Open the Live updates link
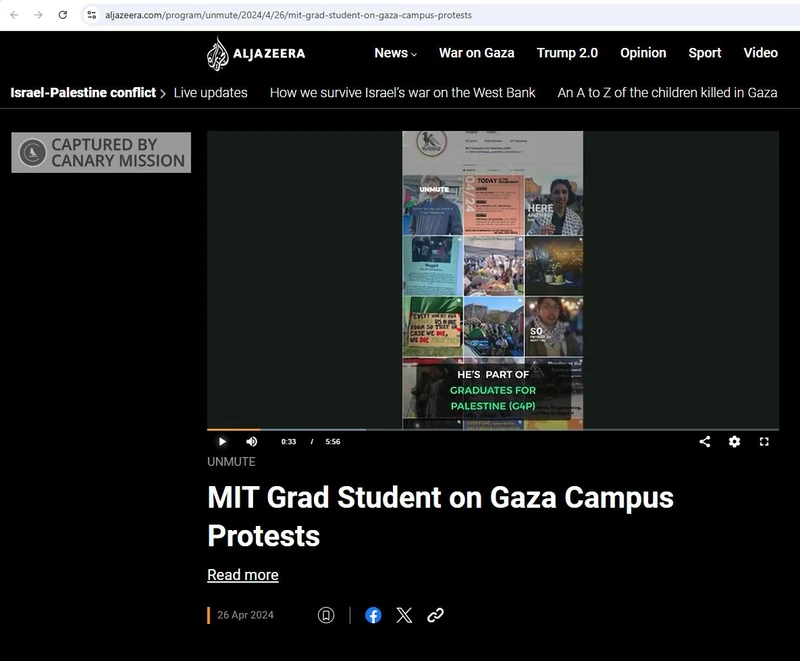 [210, 92]
